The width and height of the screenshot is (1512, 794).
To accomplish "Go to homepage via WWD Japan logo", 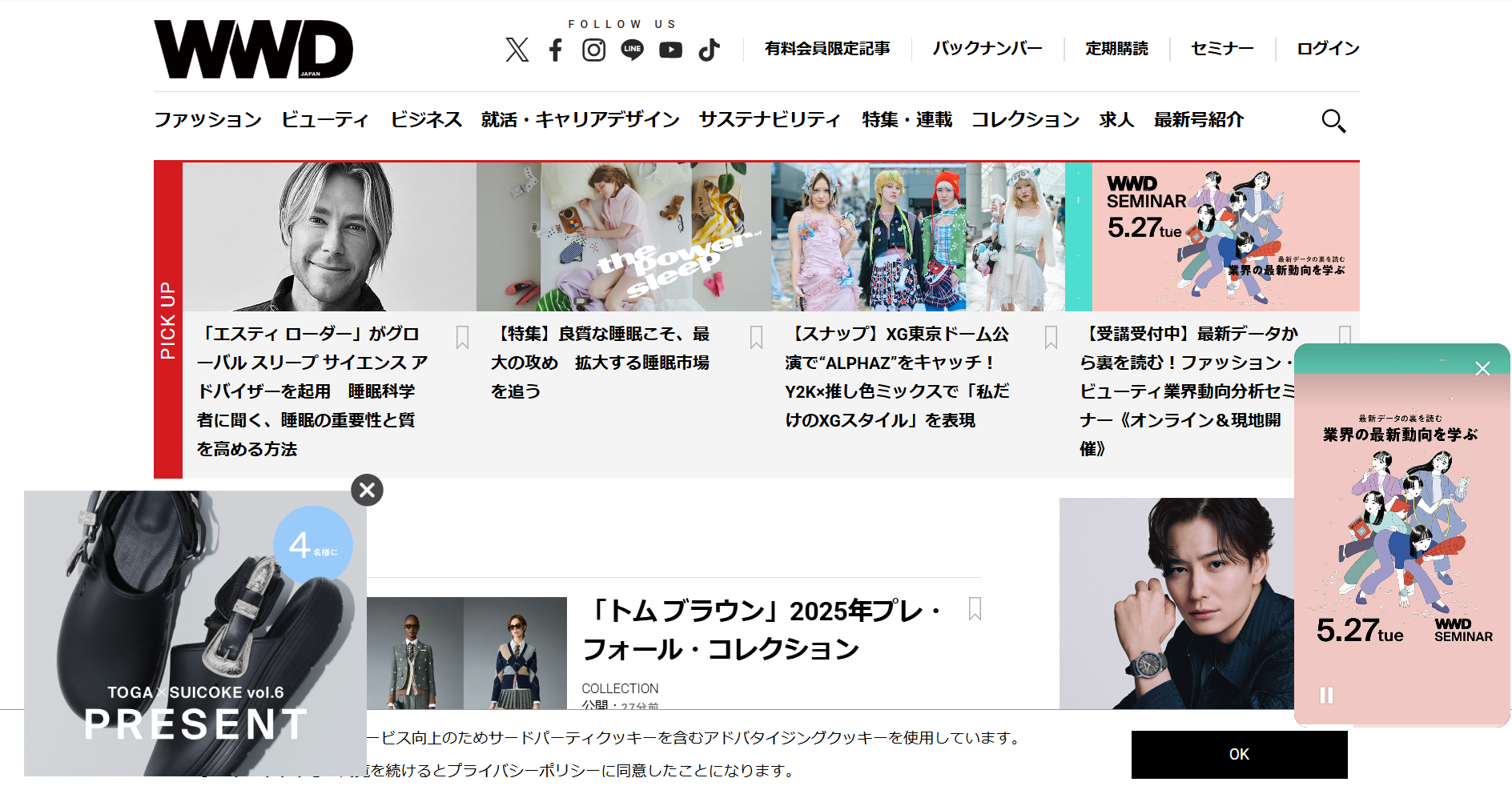I will (x=253, y=49).
